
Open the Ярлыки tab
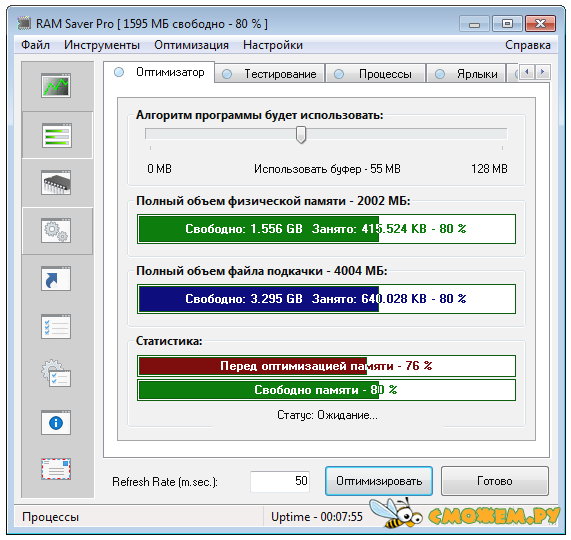coord(466,74)
